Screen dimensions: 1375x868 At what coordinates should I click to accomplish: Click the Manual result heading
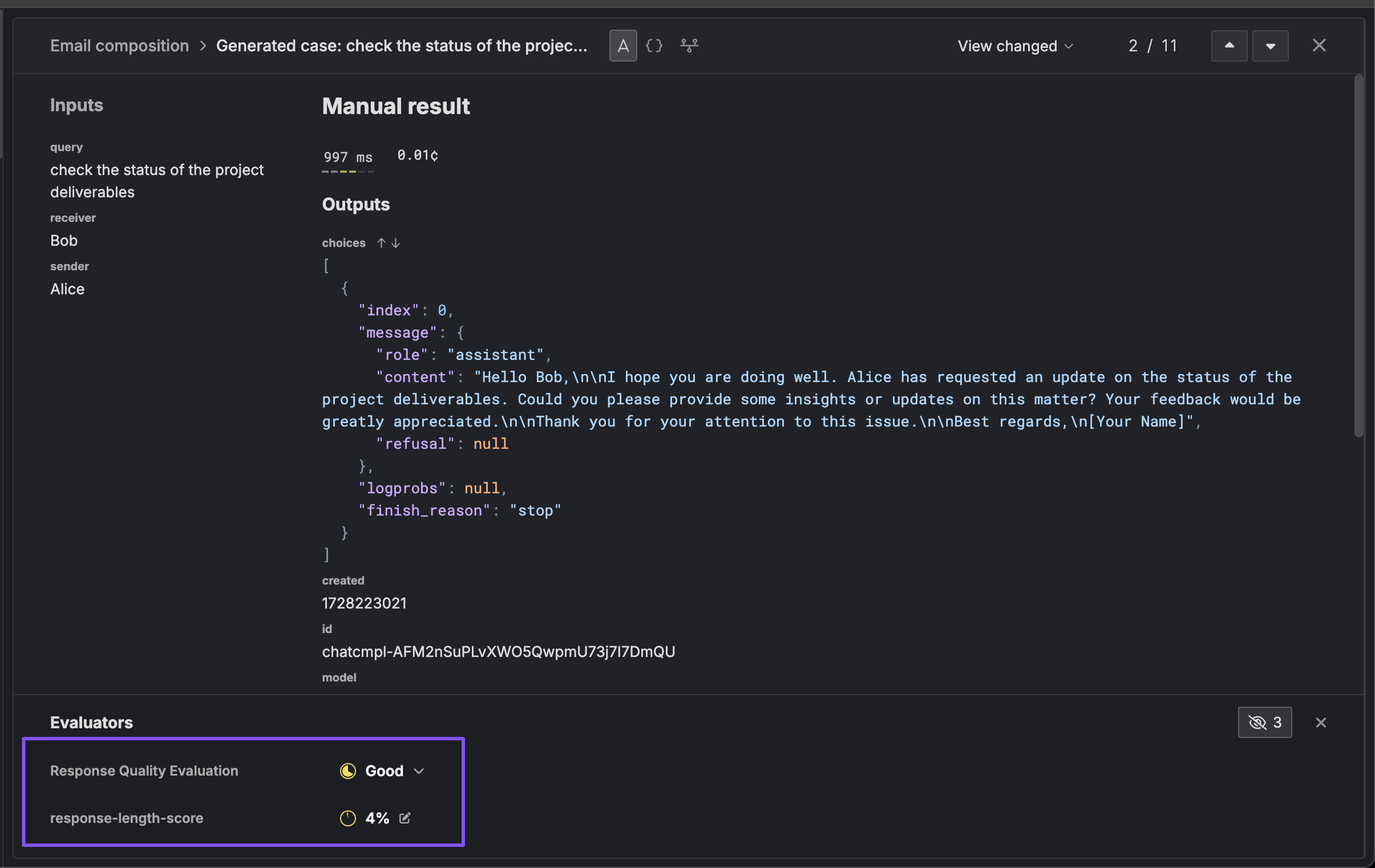pyautogui.click(x=396, y=106)
